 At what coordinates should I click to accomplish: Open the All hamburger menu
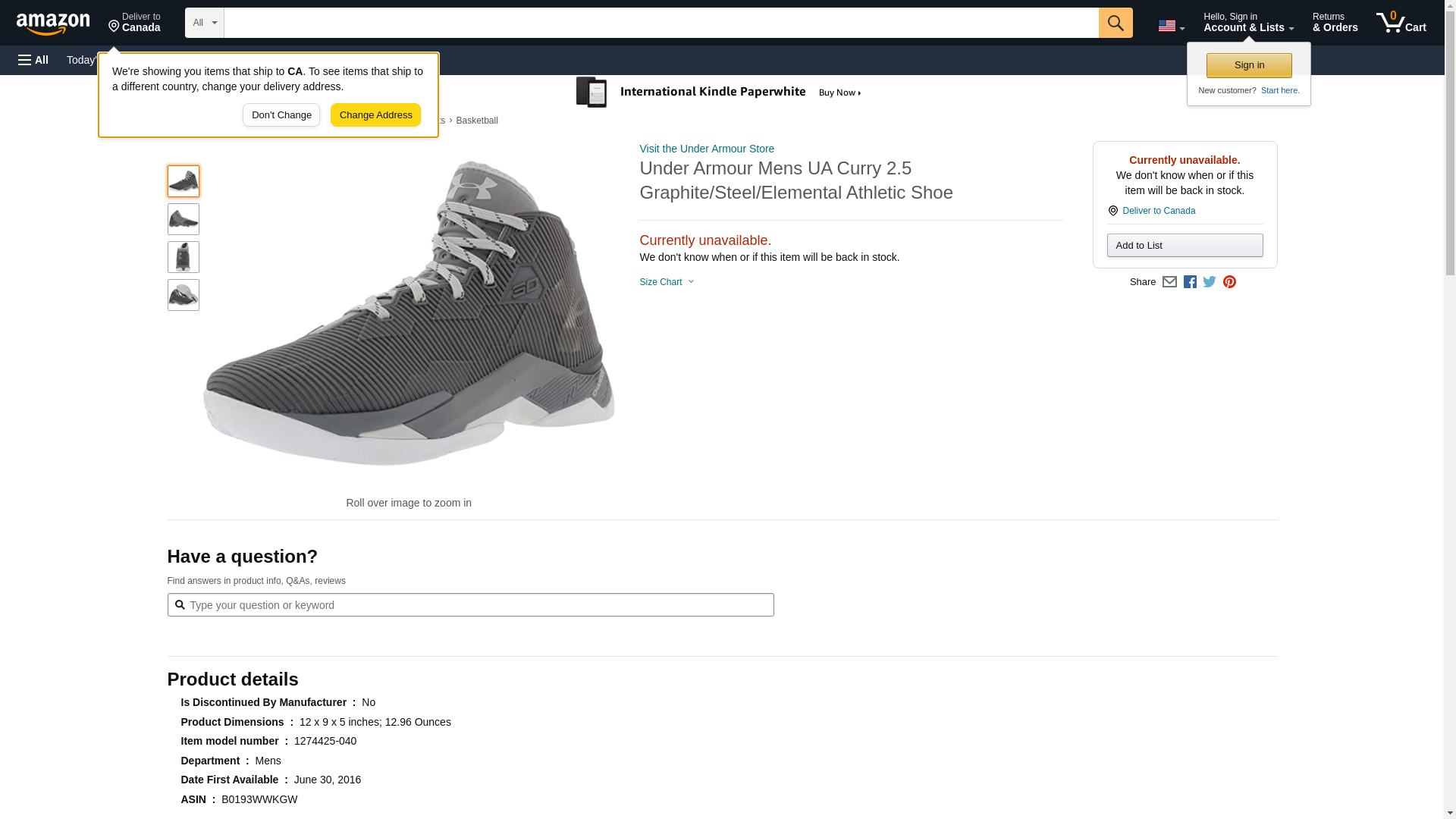tap(33, 60)
